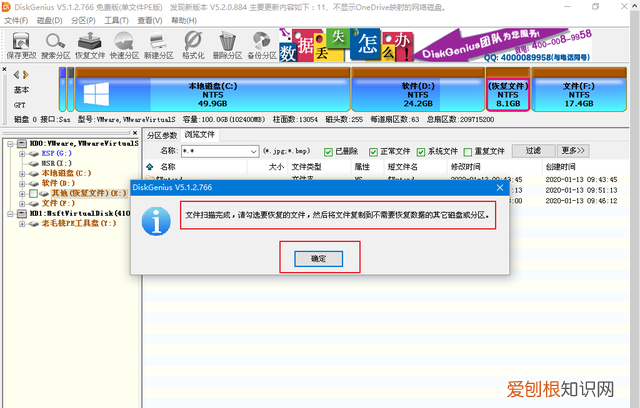
Task: Expand the 软件(D:) tree node
Action: coord(22,184)
